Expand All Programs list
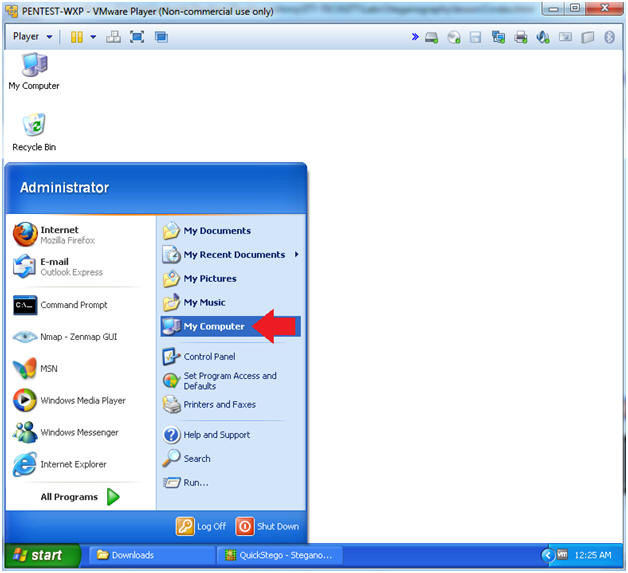Screen dimensions: 628x573 point(80,497)
